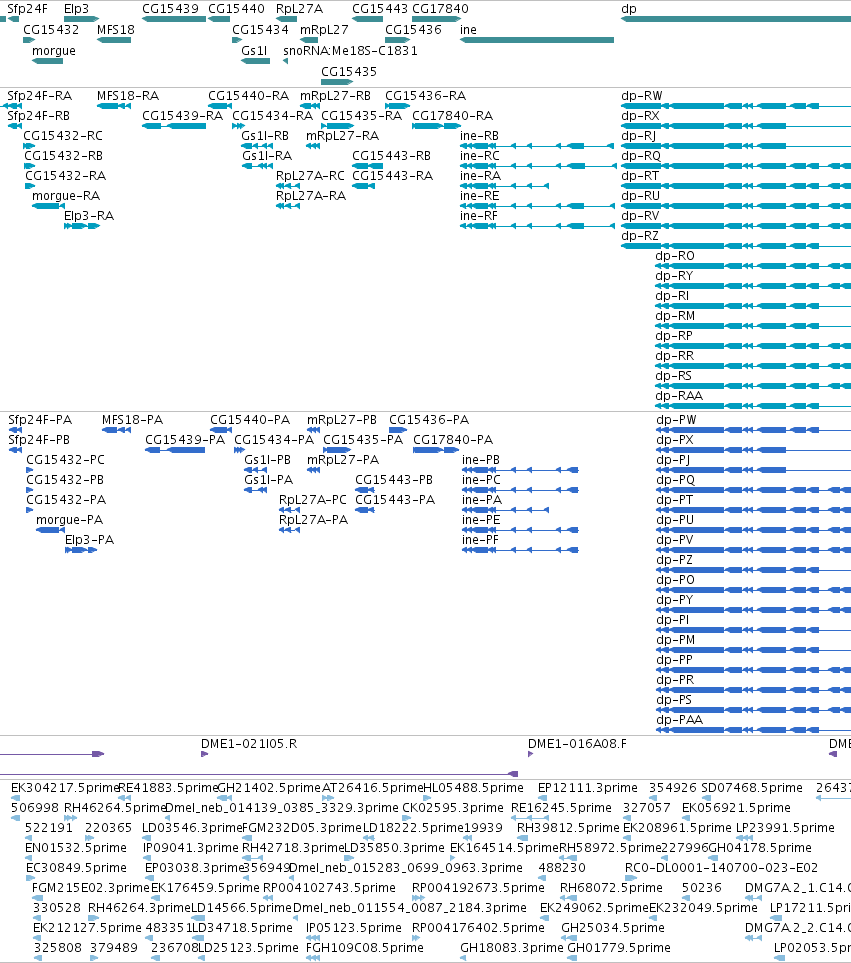Select the ine-PC protein label
Image resolution: width=851 pixels, height=963 pixels.
point(481,480)
